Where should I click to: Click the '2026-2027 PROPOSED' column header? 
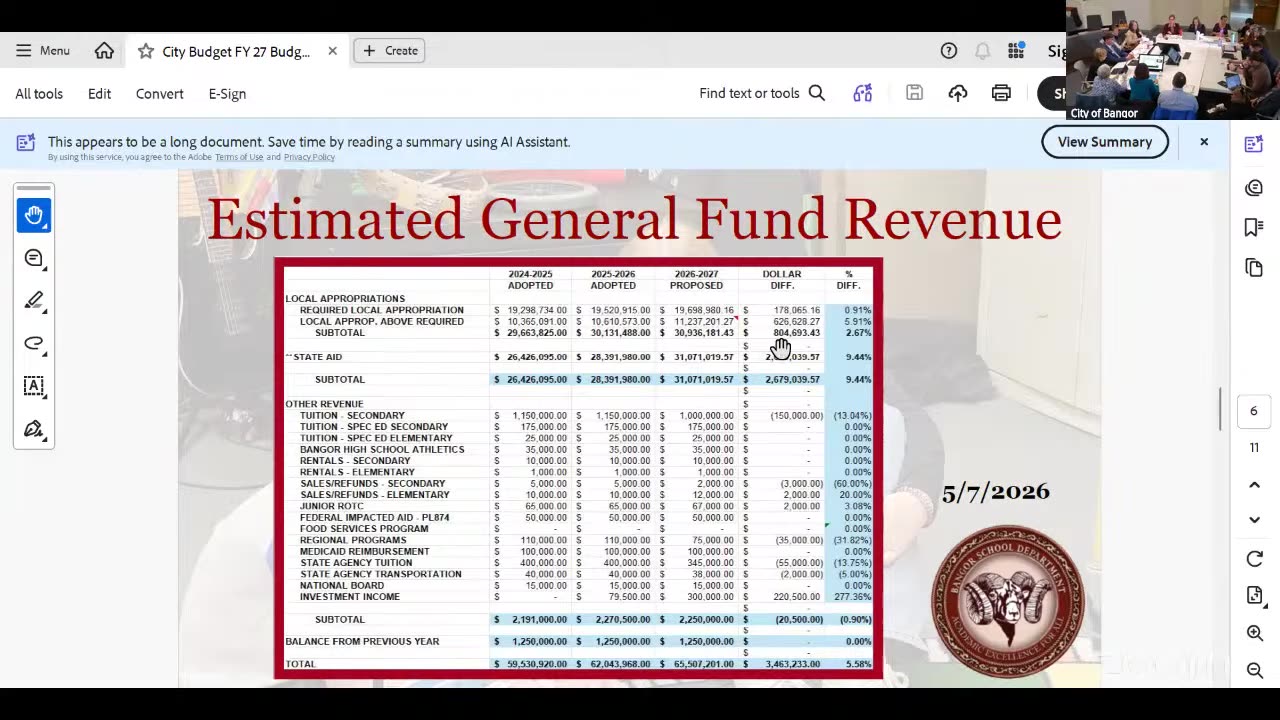pos(696,280)
